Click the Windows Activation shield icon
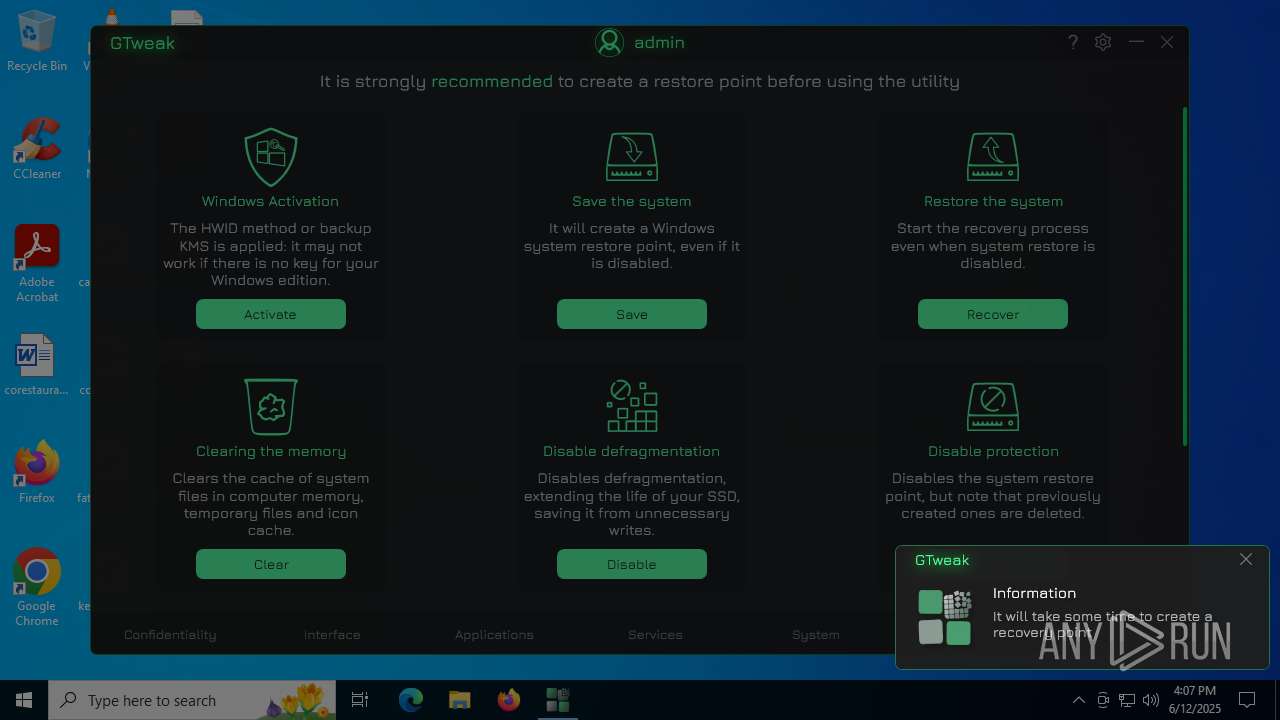This screenshot has height=720, width=1280. pos(271,157)
